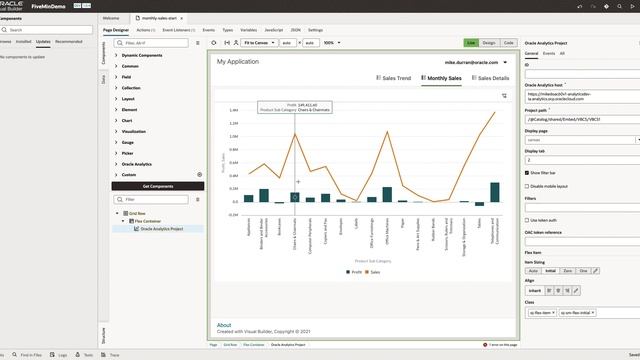Expand the Oracle Analytics category

point(116,164)
